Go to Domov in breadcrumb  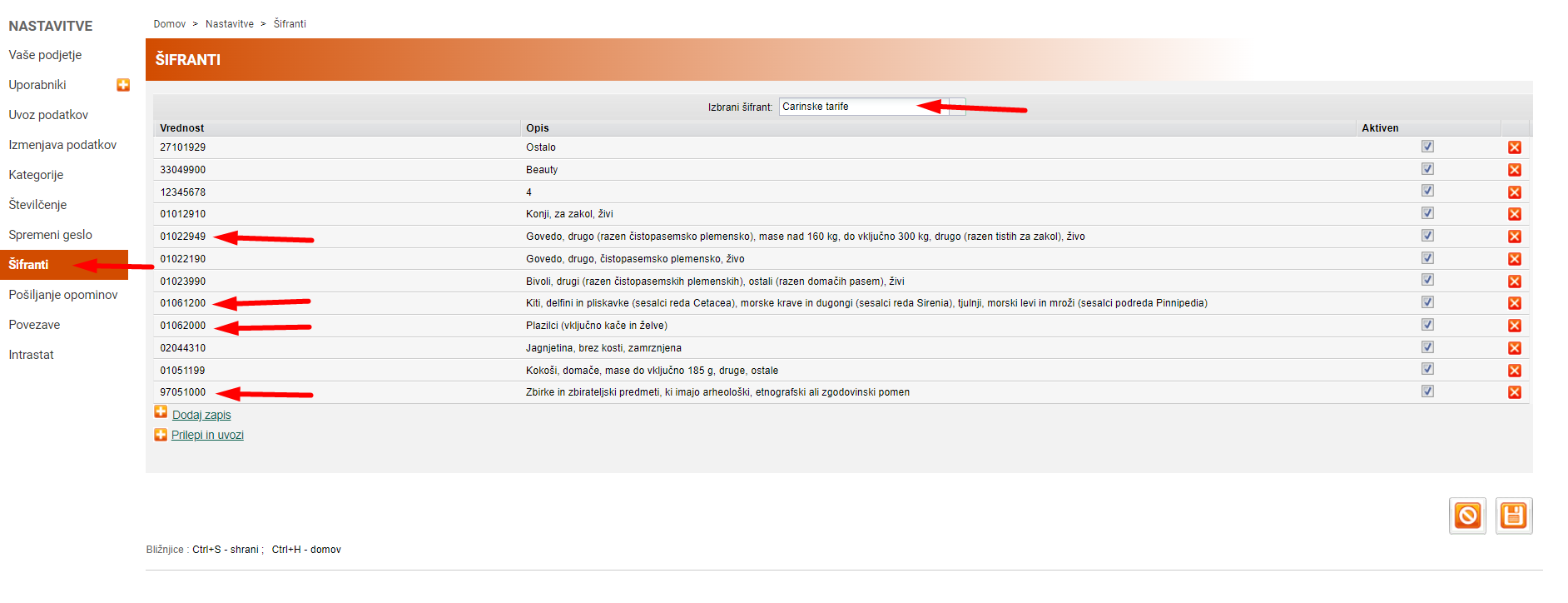[x=169, y=24]
